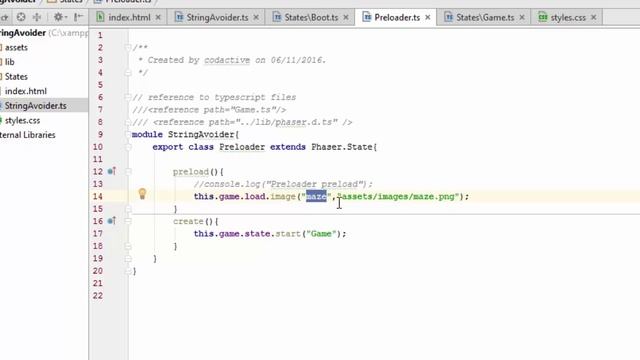This screenshot has height=360, width=640.
Task: Click the module keyword on line 9
Action: coord(147,135)
